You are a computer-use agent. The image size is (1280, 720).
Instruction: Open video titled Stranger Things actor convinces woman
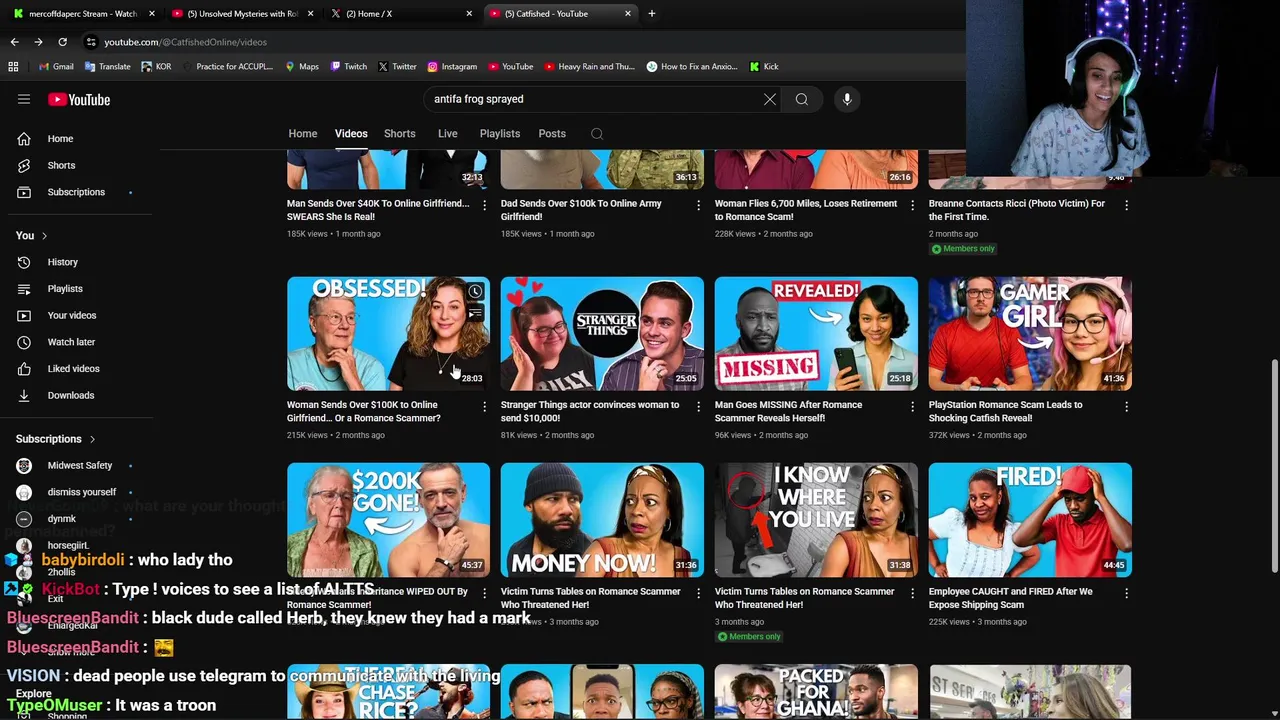pos(590,411)
